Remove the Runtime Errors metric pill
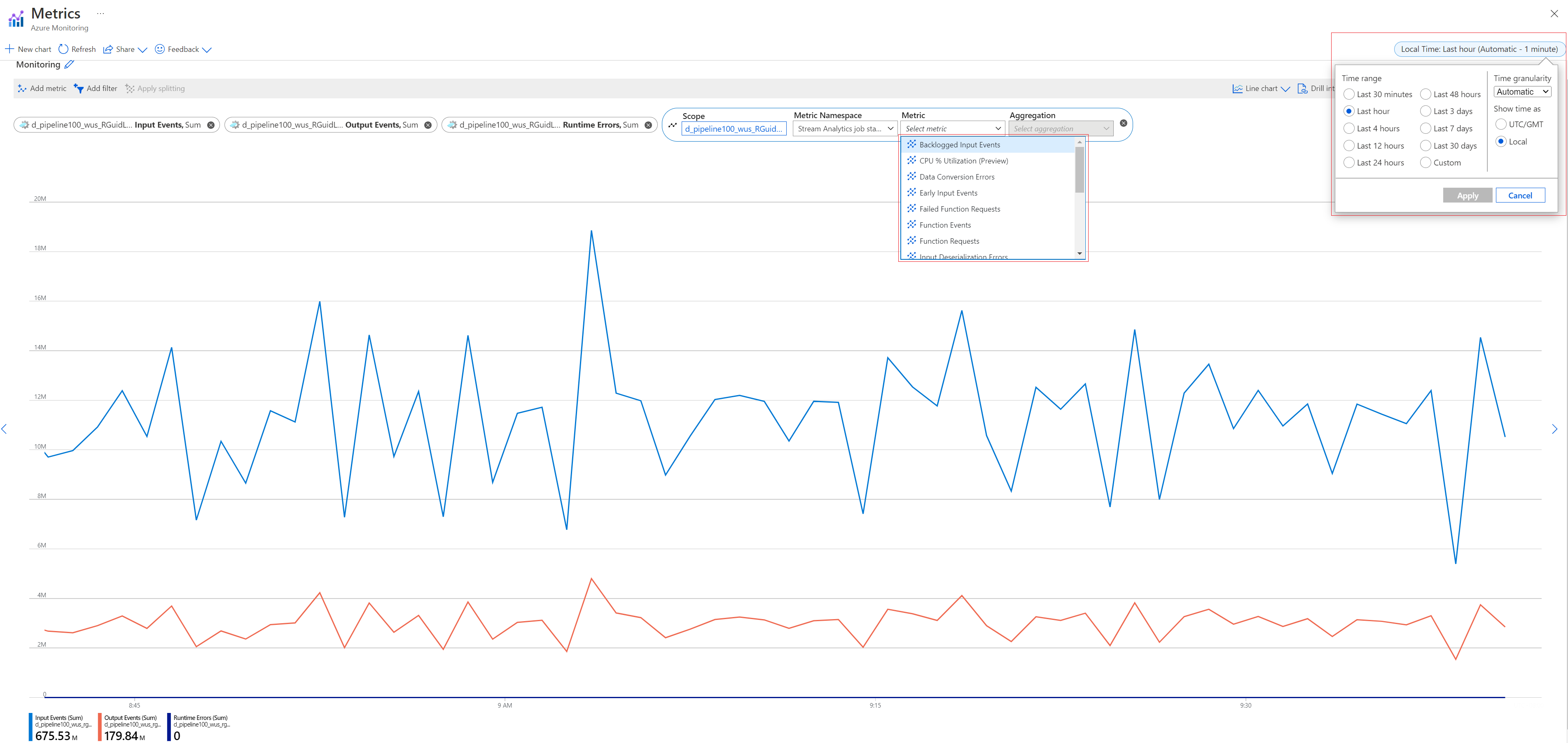Screen dimensions: 1568x743 click(x=648, y=126)
